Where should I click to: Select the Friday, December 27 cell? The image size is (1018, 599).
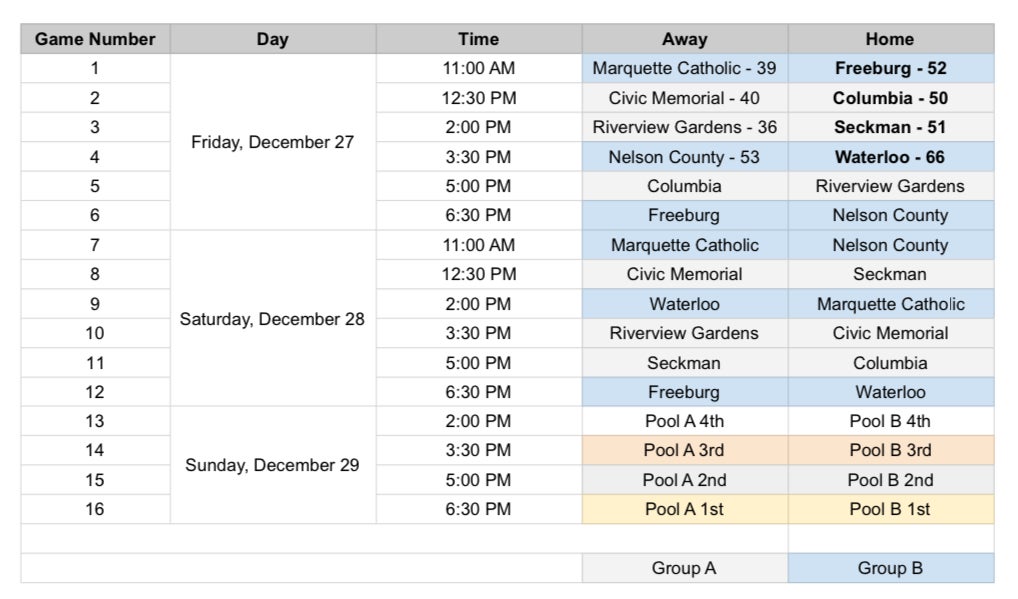pos(272,142)
